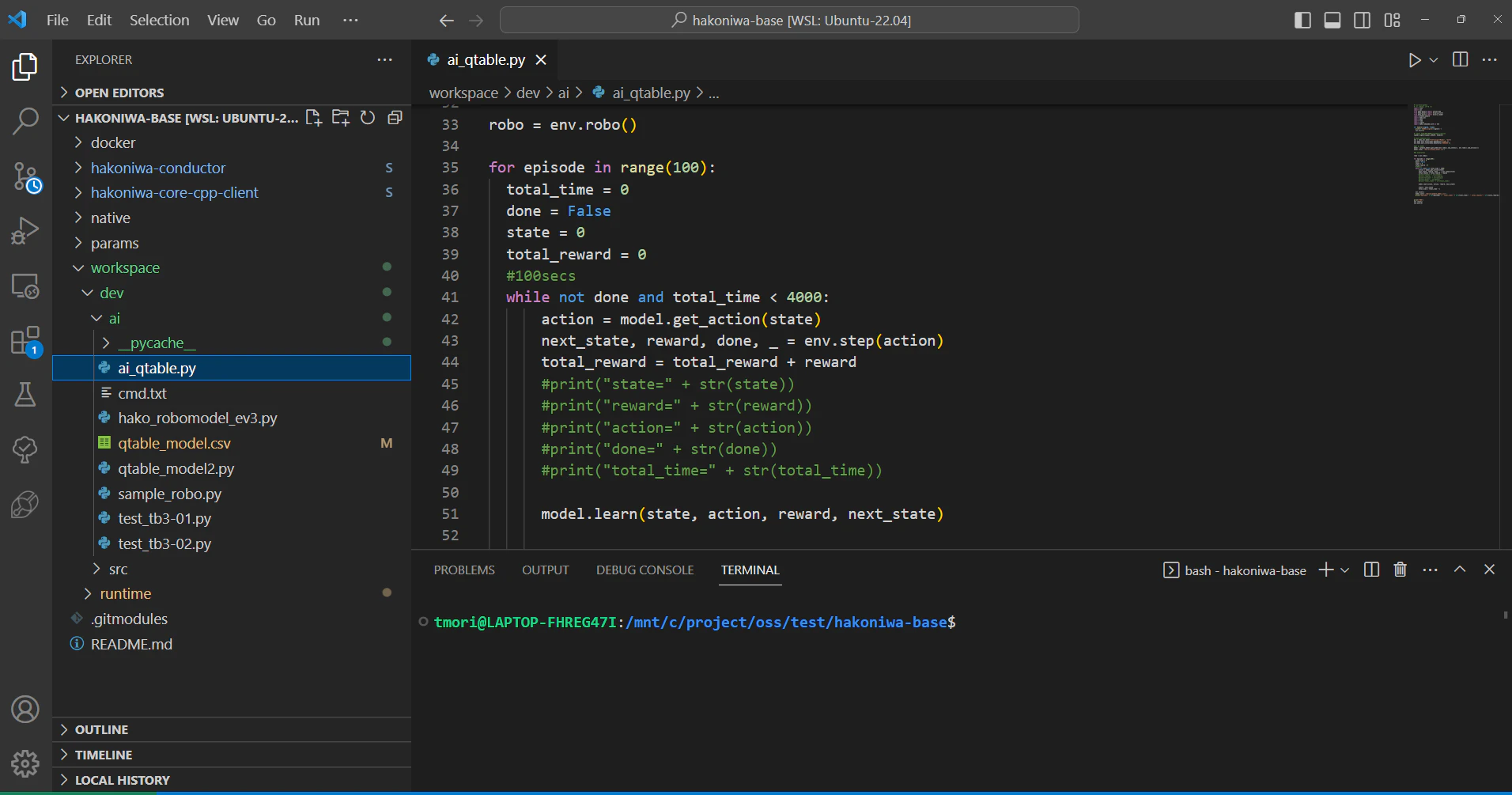This screenshot has height=795, width=1512.
Task: Open the Search view icon
Action: pos(25,122)
